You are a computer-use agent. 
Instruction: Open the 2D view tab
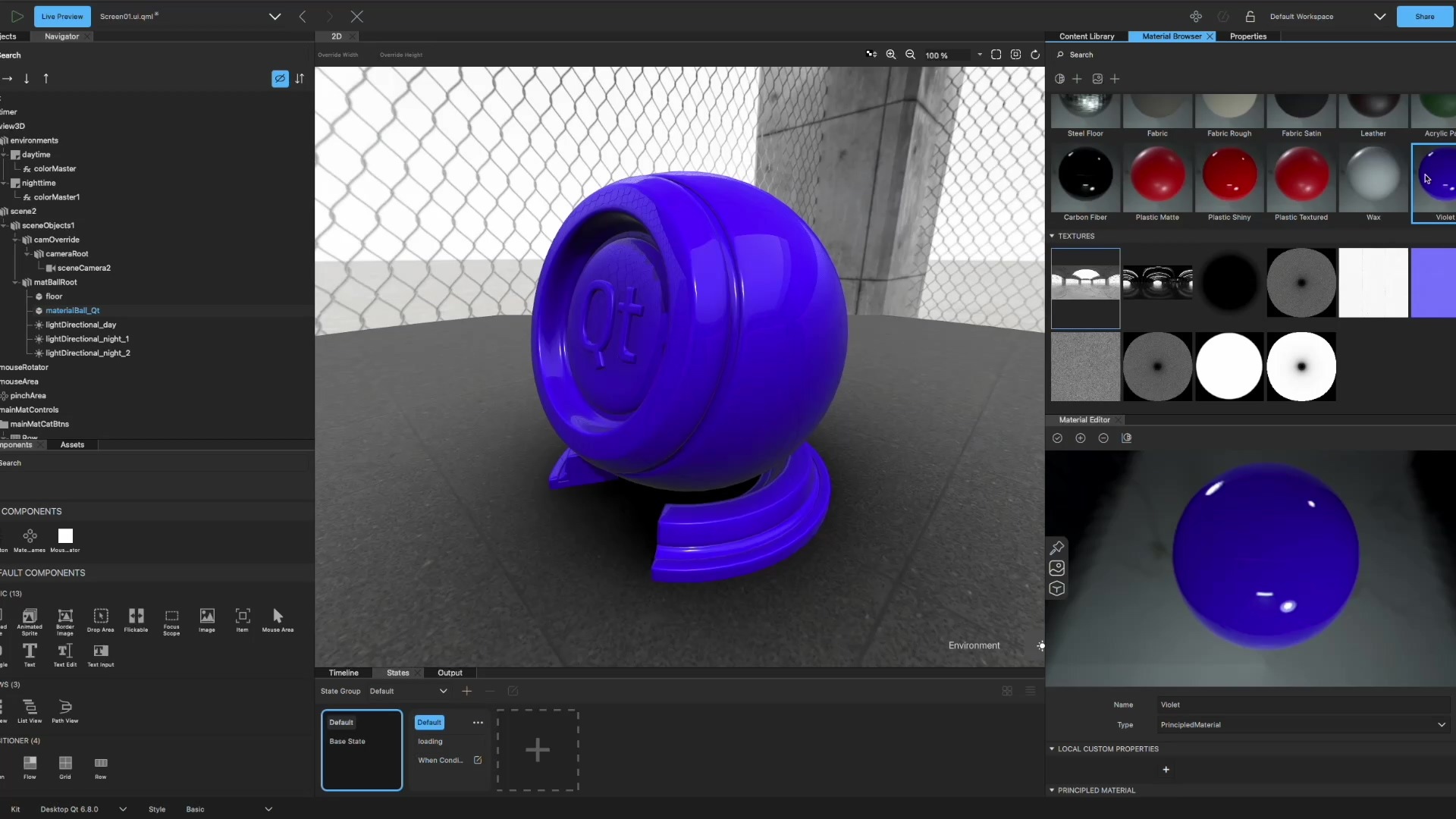(337, 36)
